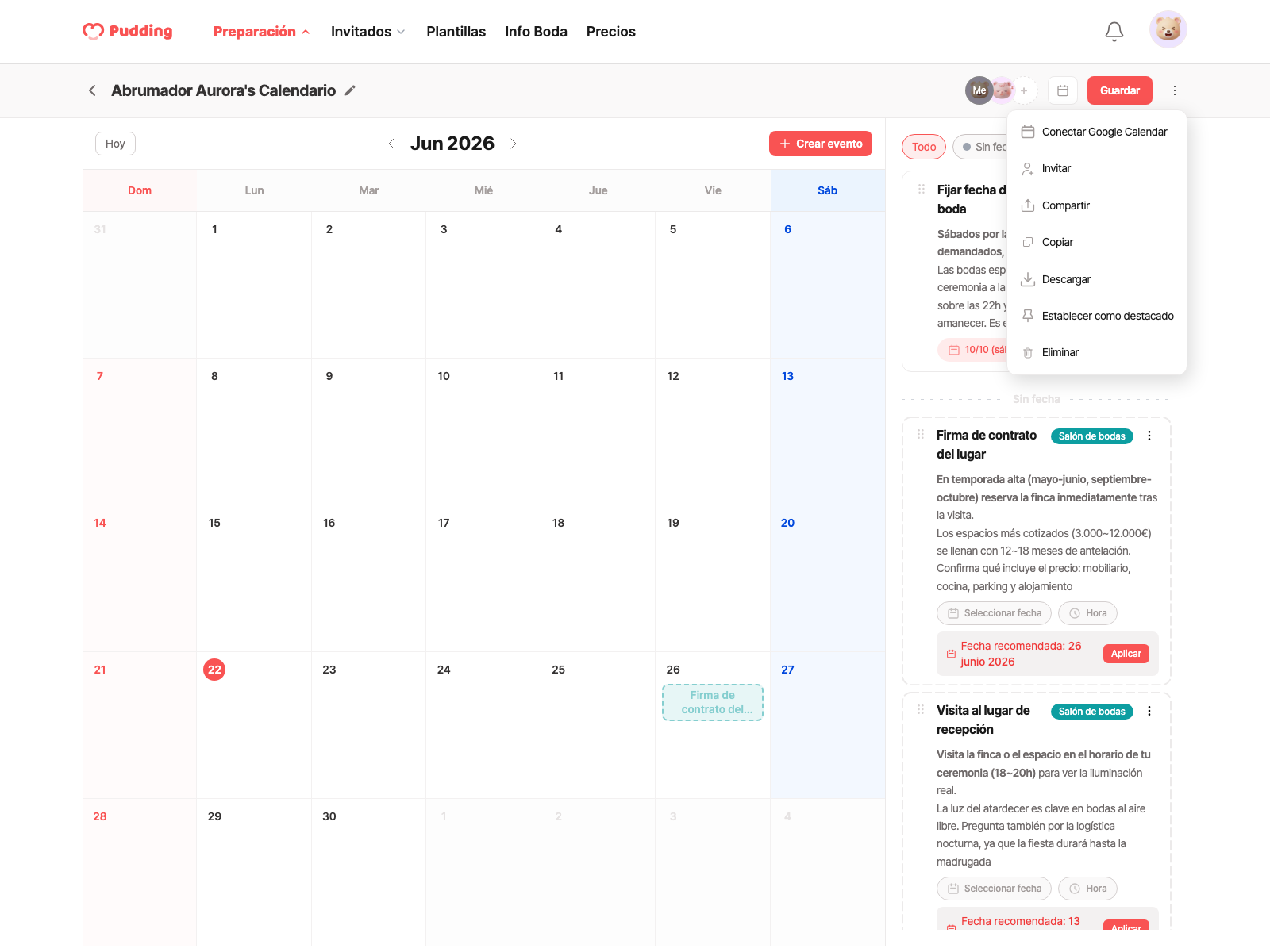Image resolution: width=1270 pixels, height=952 pixels.
Task: Open 'Hora' picker on Firma de contrato card
Action: pyautogui.click(x=1087, y=613)
